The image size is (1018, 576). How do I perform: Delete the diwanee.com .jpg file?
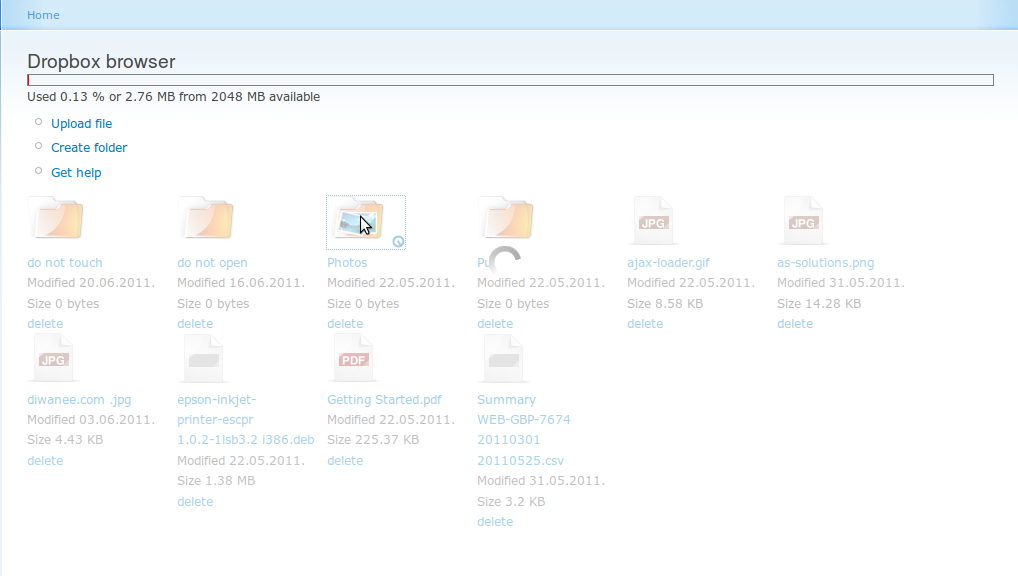point(45,460)
